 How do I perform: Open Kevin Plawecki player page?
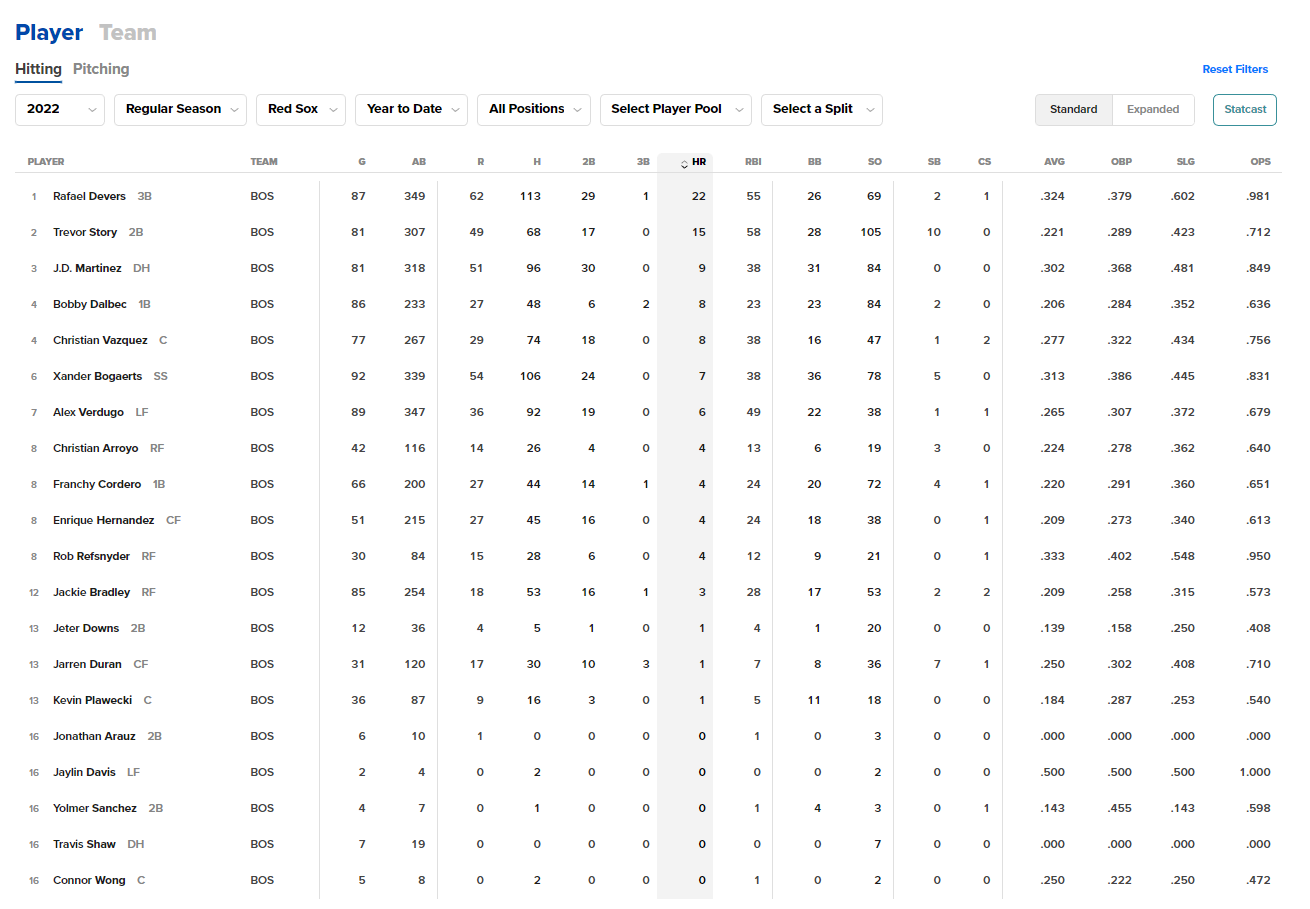coord(93,700)
